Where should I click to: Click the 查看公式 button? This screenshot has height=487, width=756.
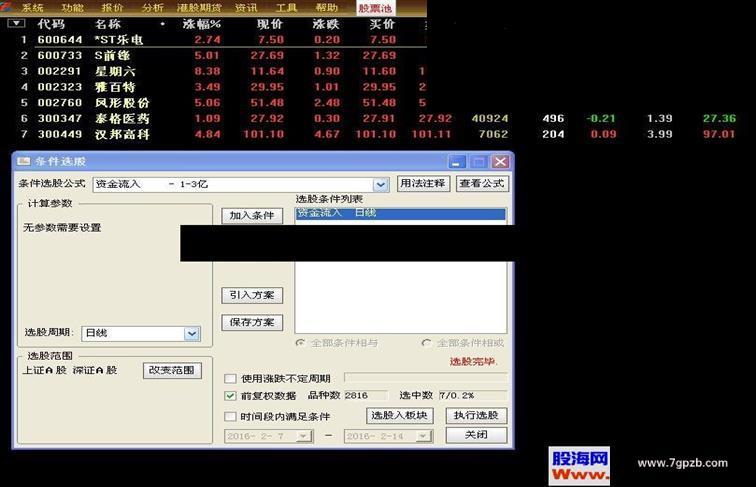tap(482, 184)
